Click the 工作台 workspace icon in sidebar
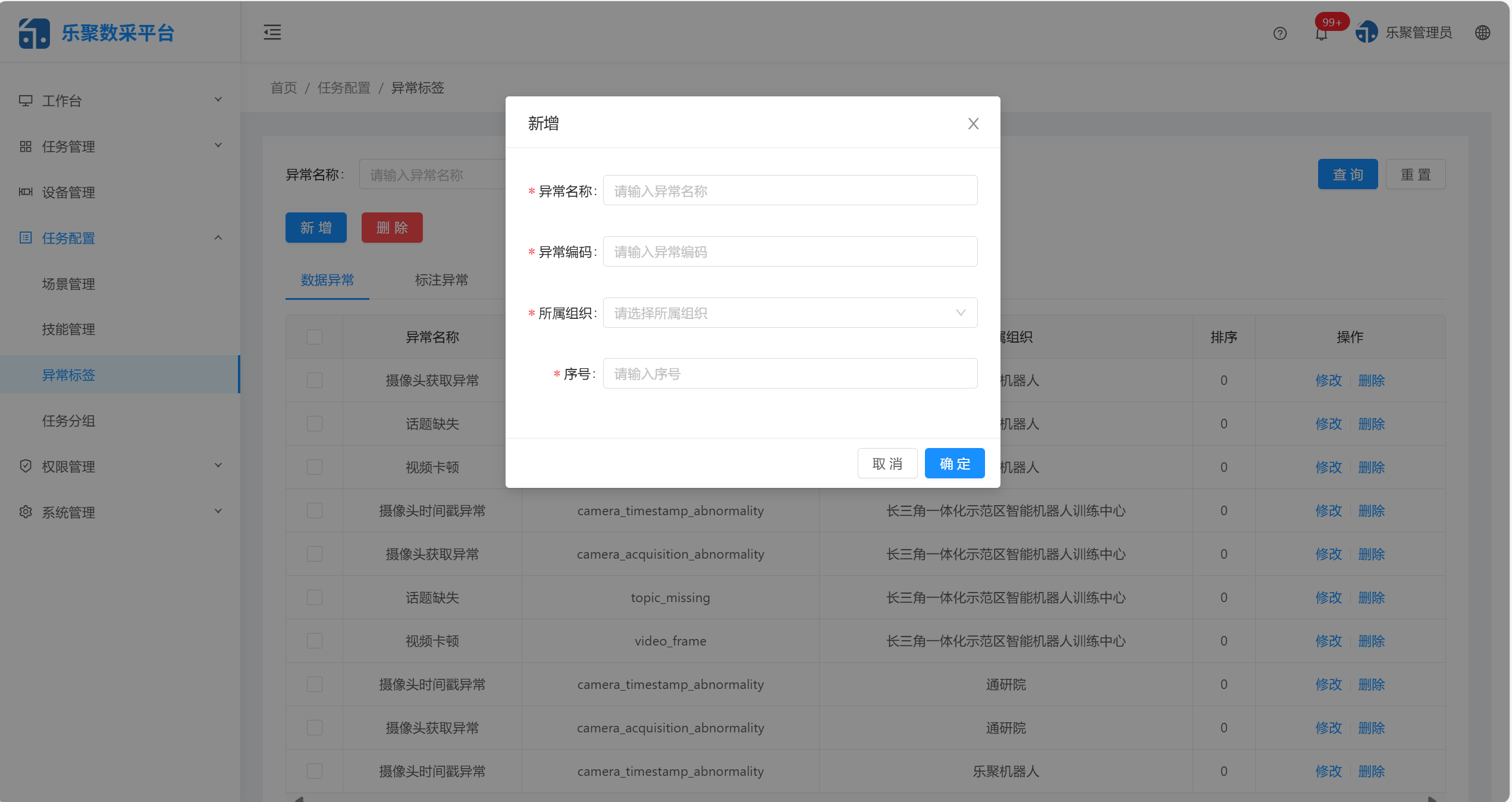Screen dimensions: 1512x802 click(x=25, y=100)
